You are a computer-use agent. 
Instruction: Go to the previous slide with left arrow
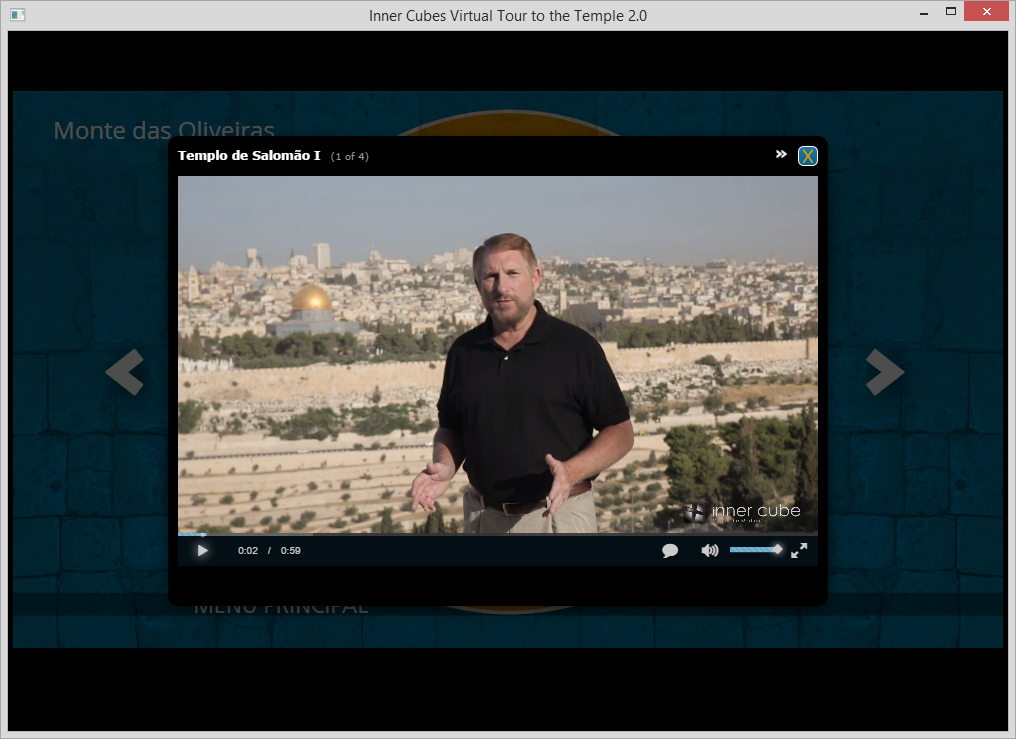coord(125,372)
